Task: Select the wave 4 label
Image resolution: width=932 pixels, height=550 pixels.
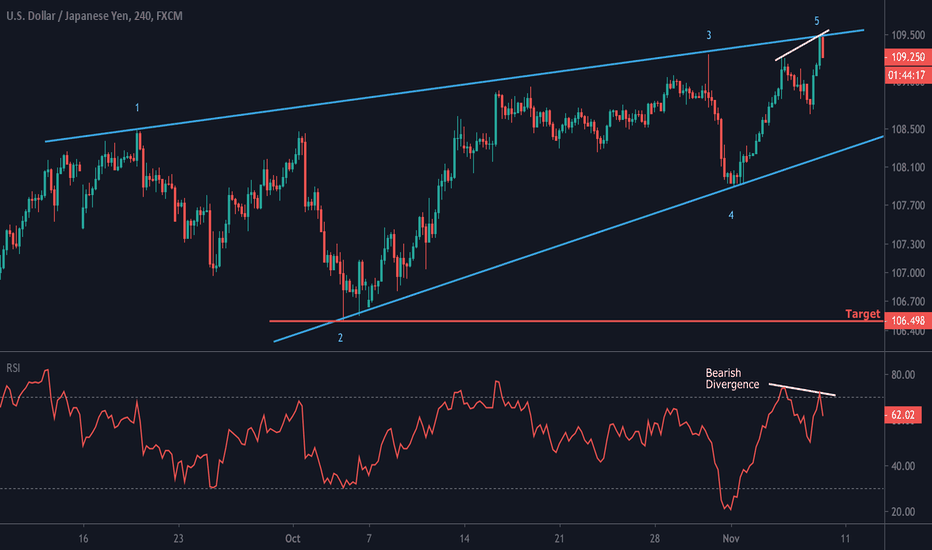Action: tap(731, 215)
